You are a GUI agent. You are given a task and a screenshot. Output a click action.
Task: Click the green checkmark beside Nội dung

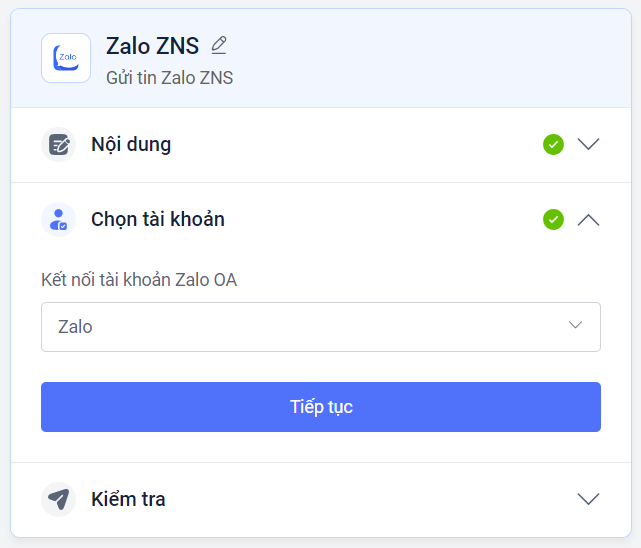553,144
